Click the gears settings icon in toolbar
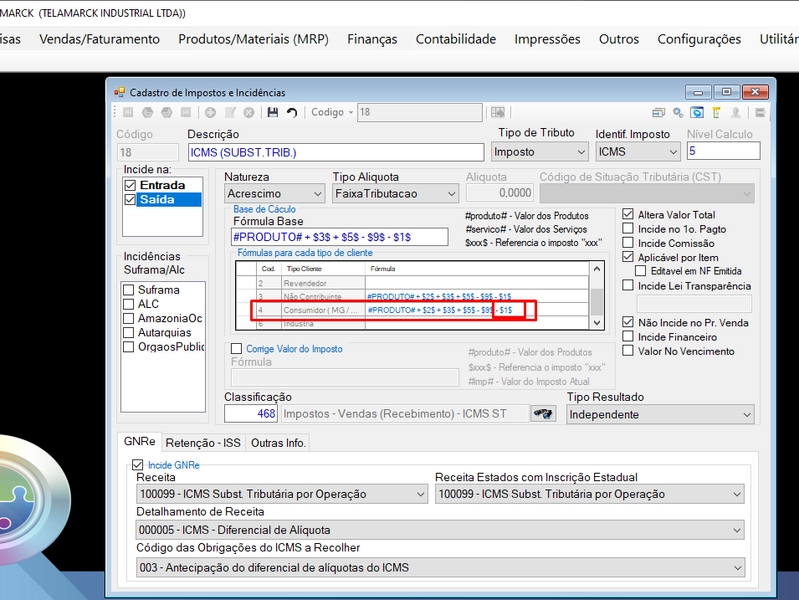799x600 pixels. tap(678, 112)
